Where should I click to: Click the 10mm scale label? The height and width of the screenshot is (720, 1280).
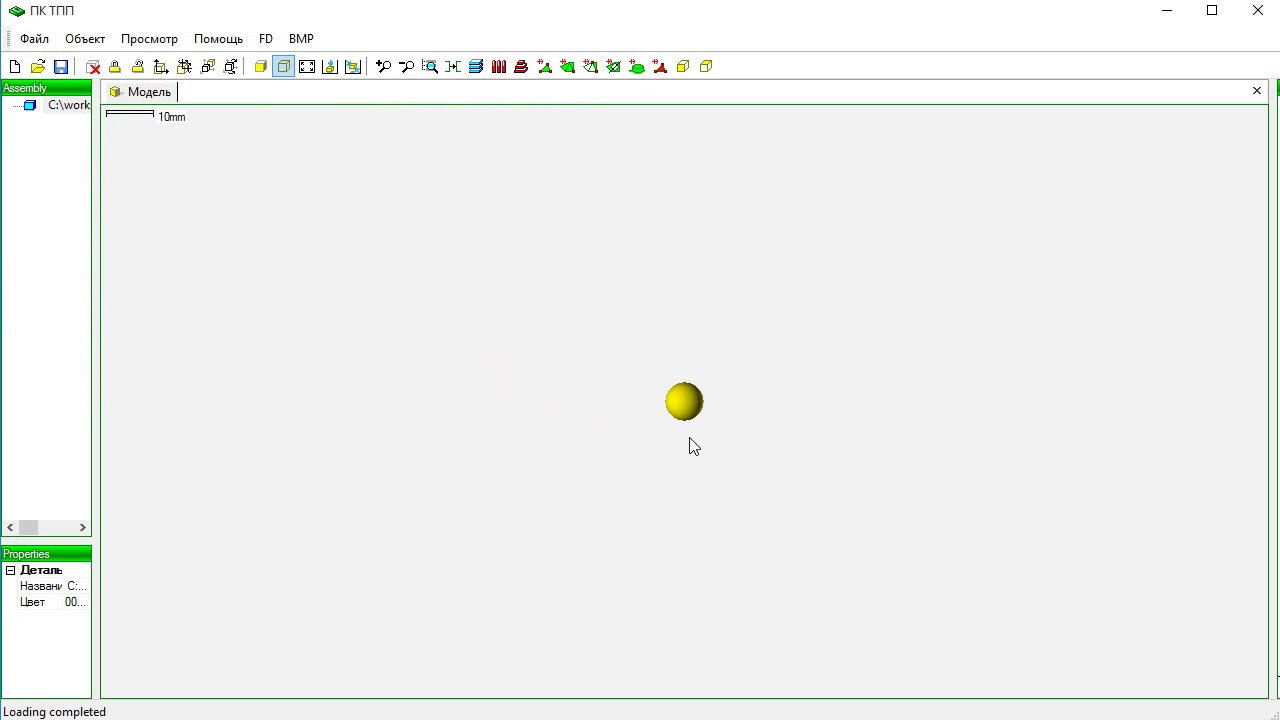[x=172, y=117]
